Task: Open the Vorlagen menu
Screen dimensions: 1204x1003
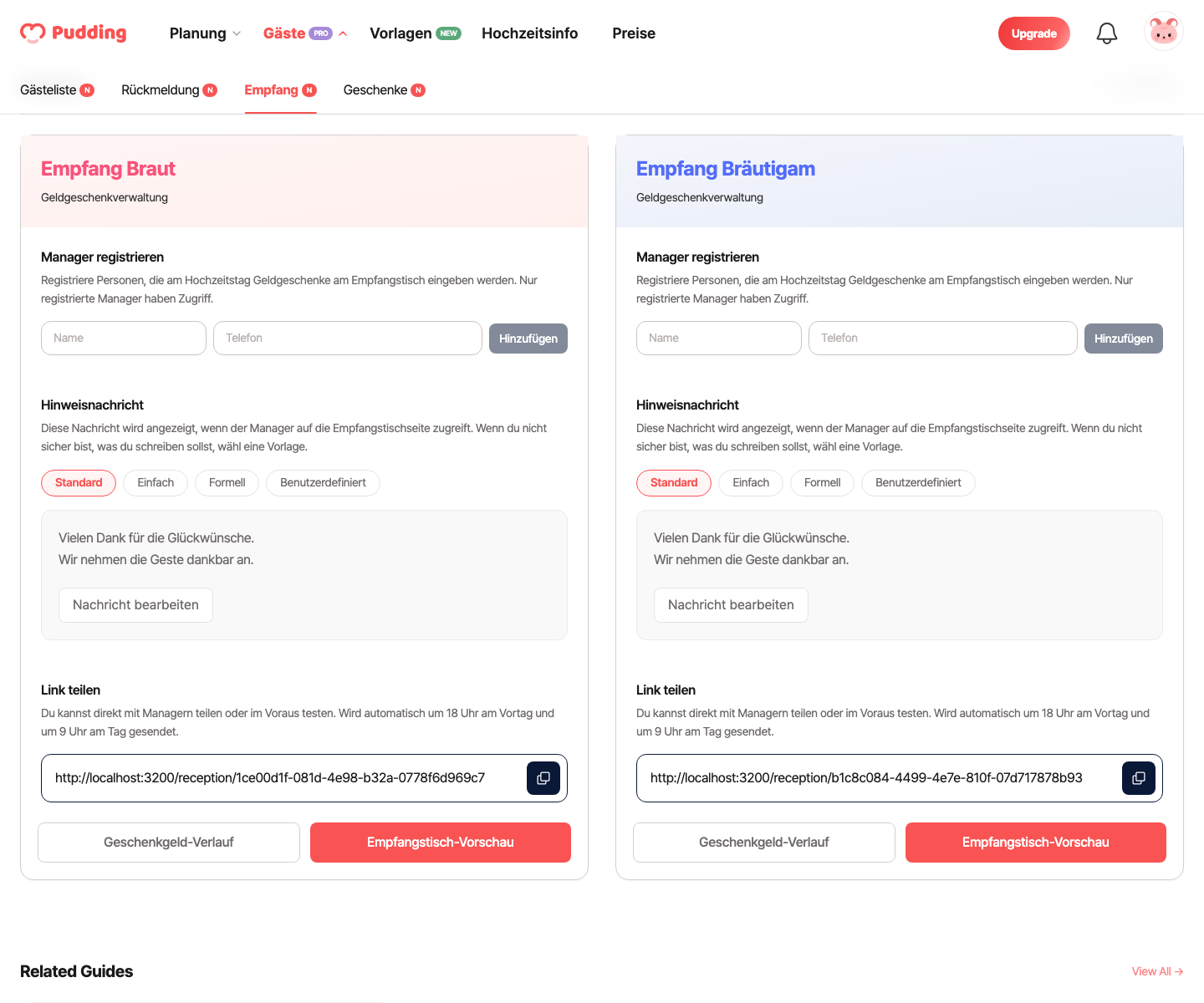Action: click(400, 33)
